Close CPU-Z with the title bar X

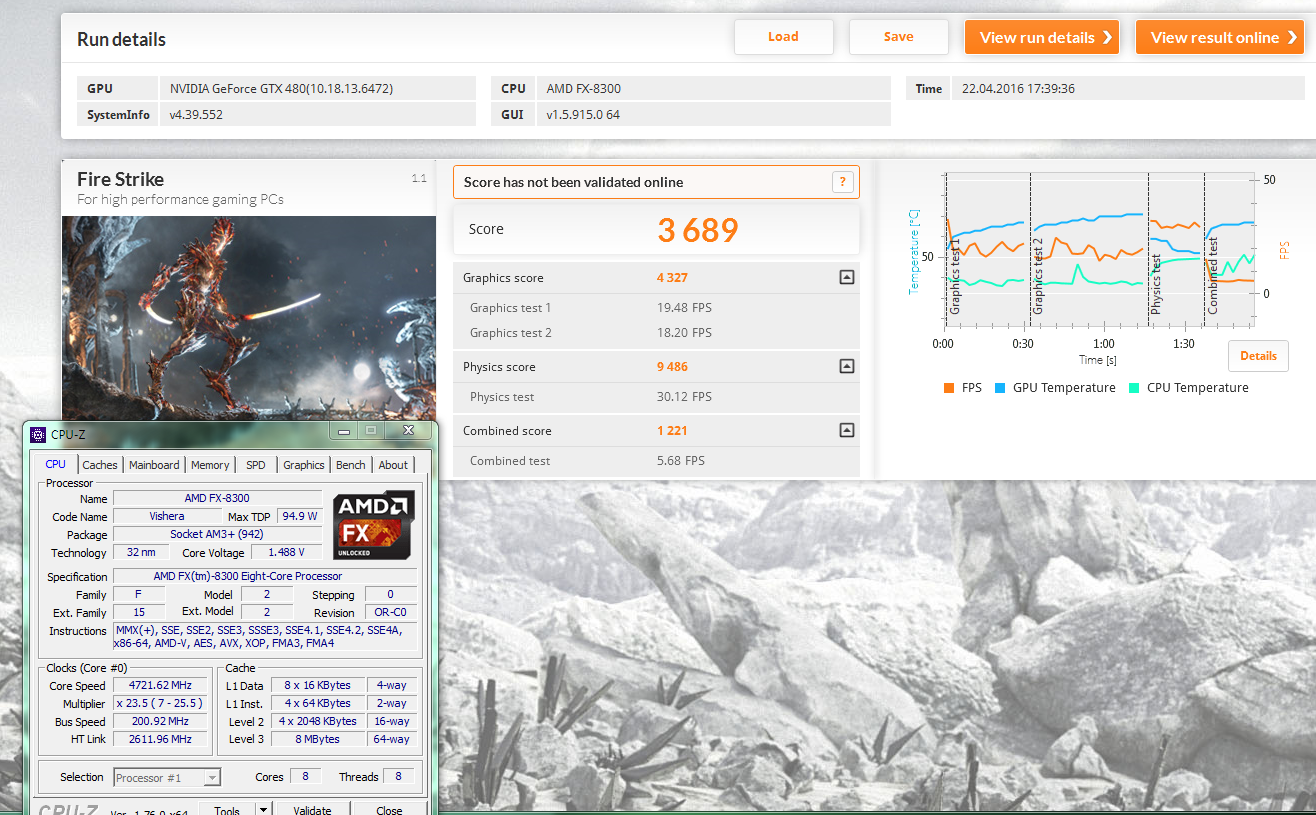click(408, 431)
